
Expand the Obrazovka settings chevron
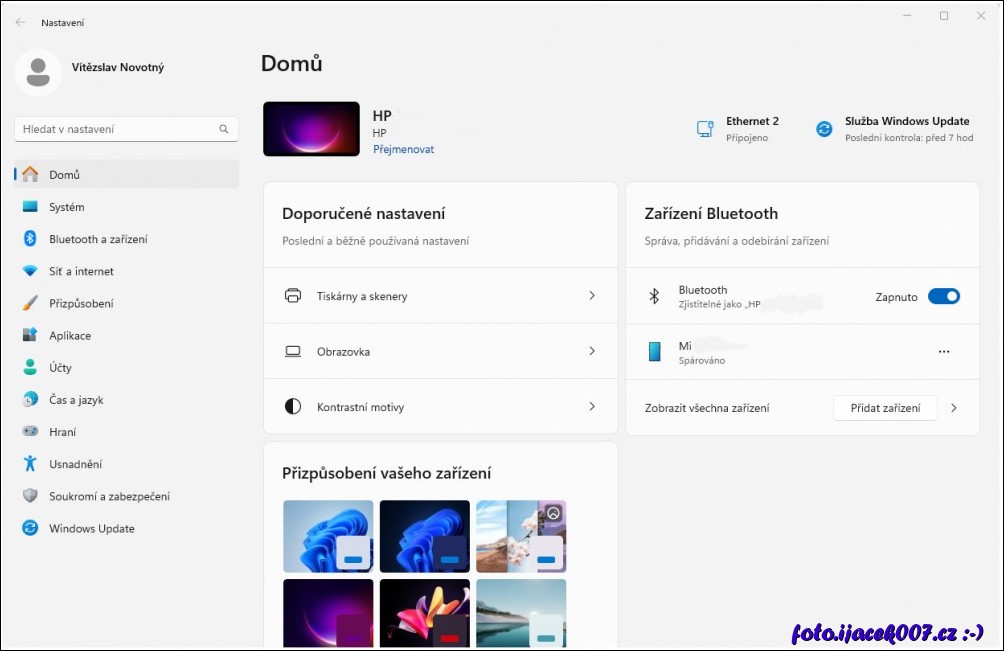pyautogui.click(x=592, y=352)
